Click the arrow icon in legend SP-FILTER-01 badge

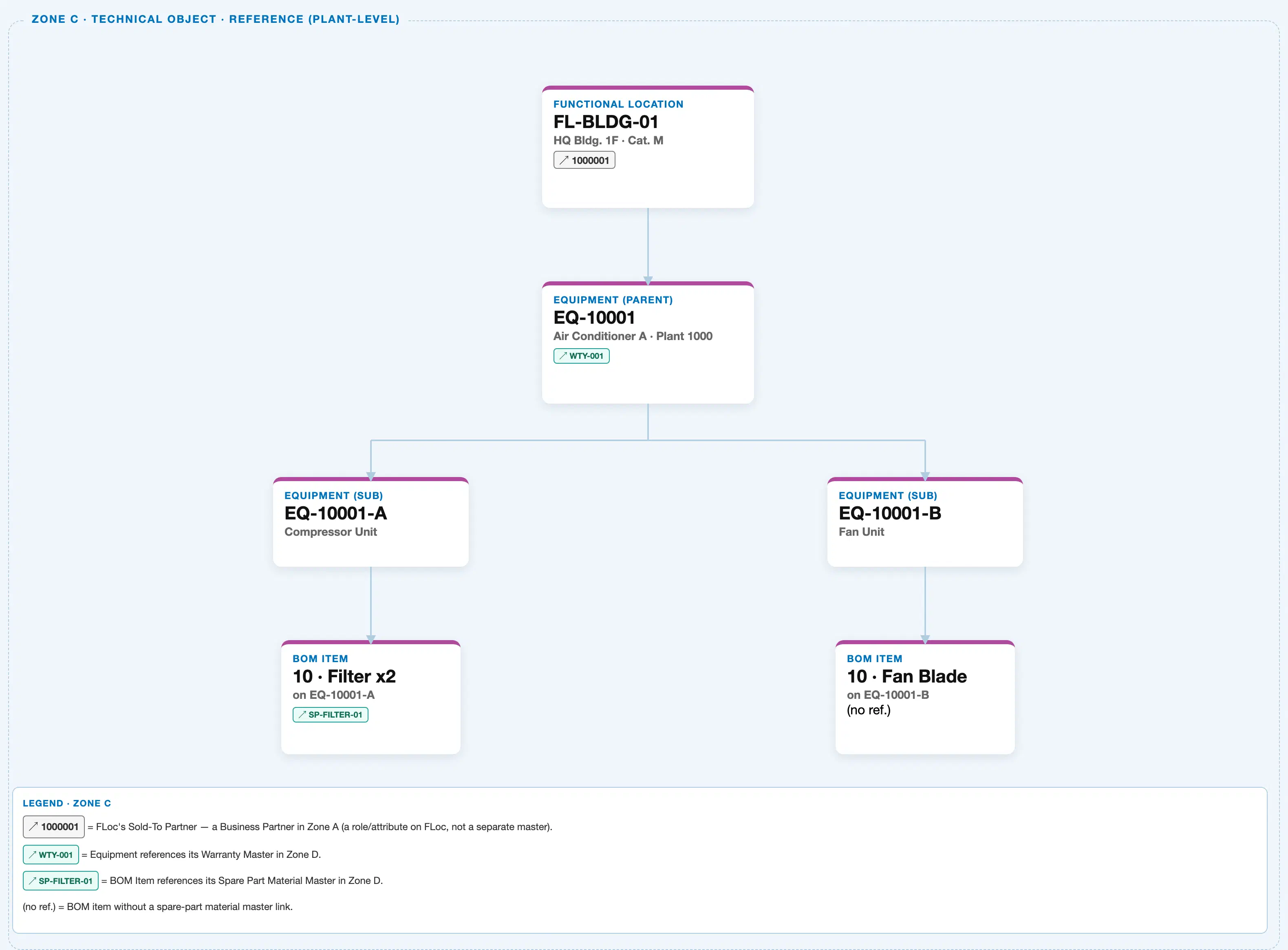click(x=33, y=881)
